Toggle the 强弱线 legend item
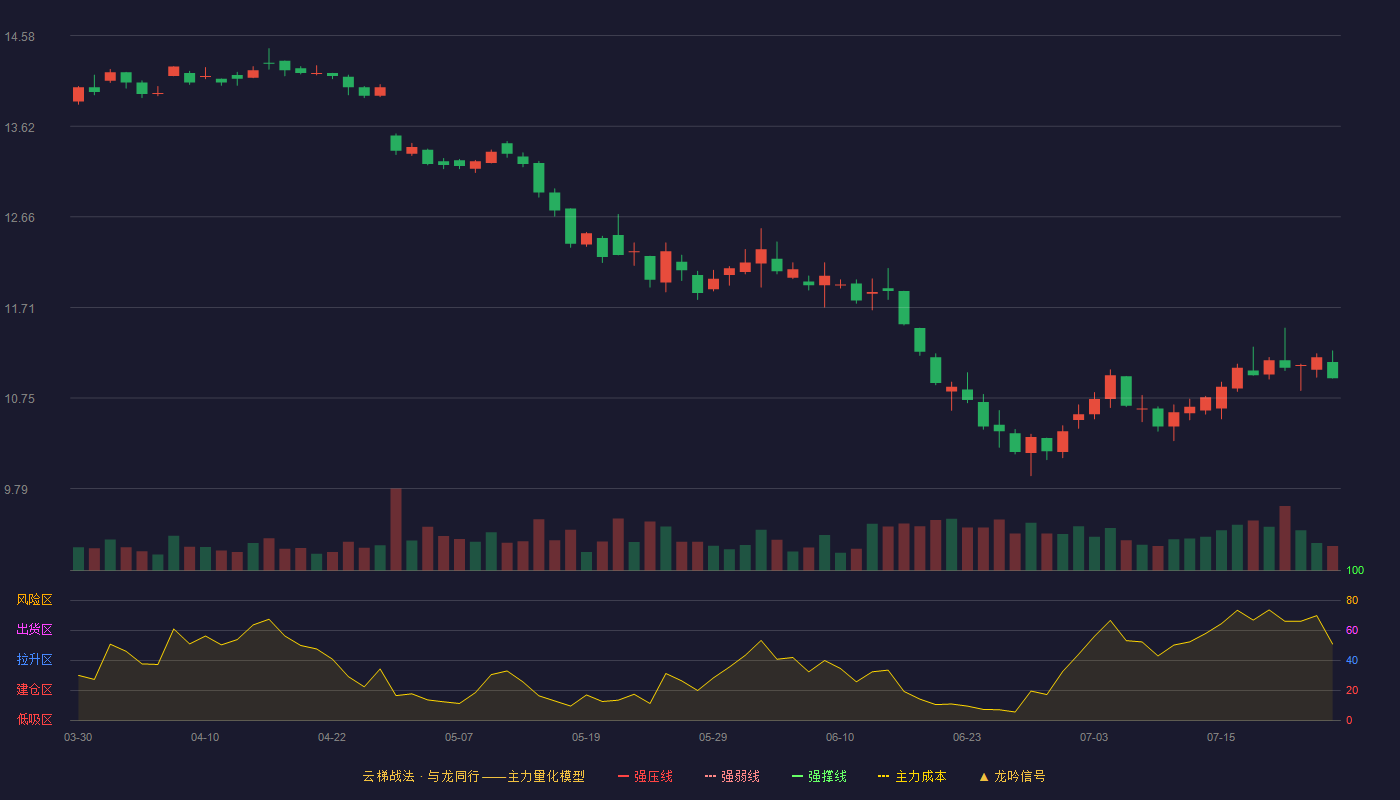This screenshot has height=800, width=1400. tap(732, 776)
